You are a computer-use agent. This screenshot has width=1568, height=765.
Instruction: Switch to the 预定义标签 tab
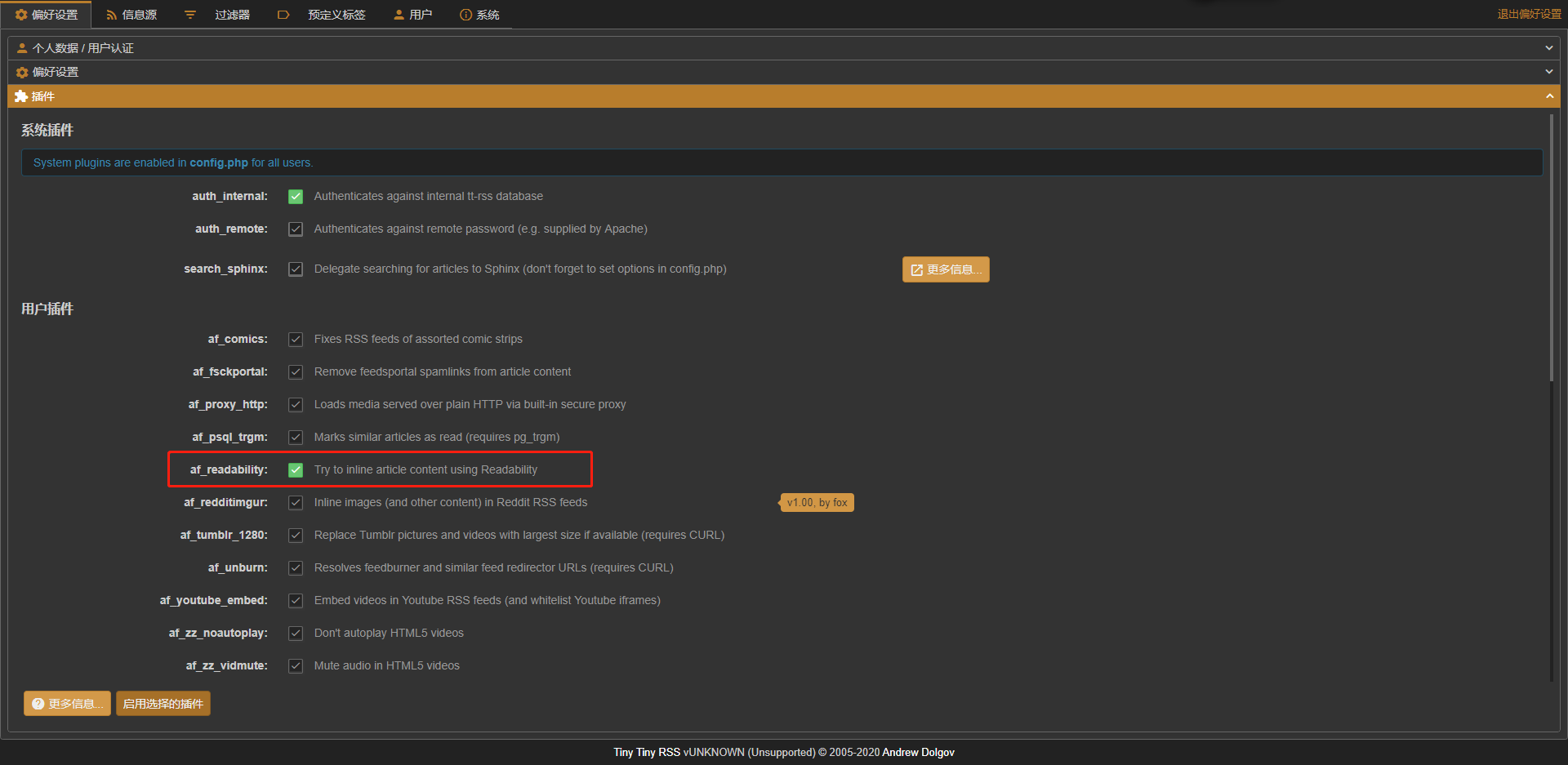click(x=322, y=15)
